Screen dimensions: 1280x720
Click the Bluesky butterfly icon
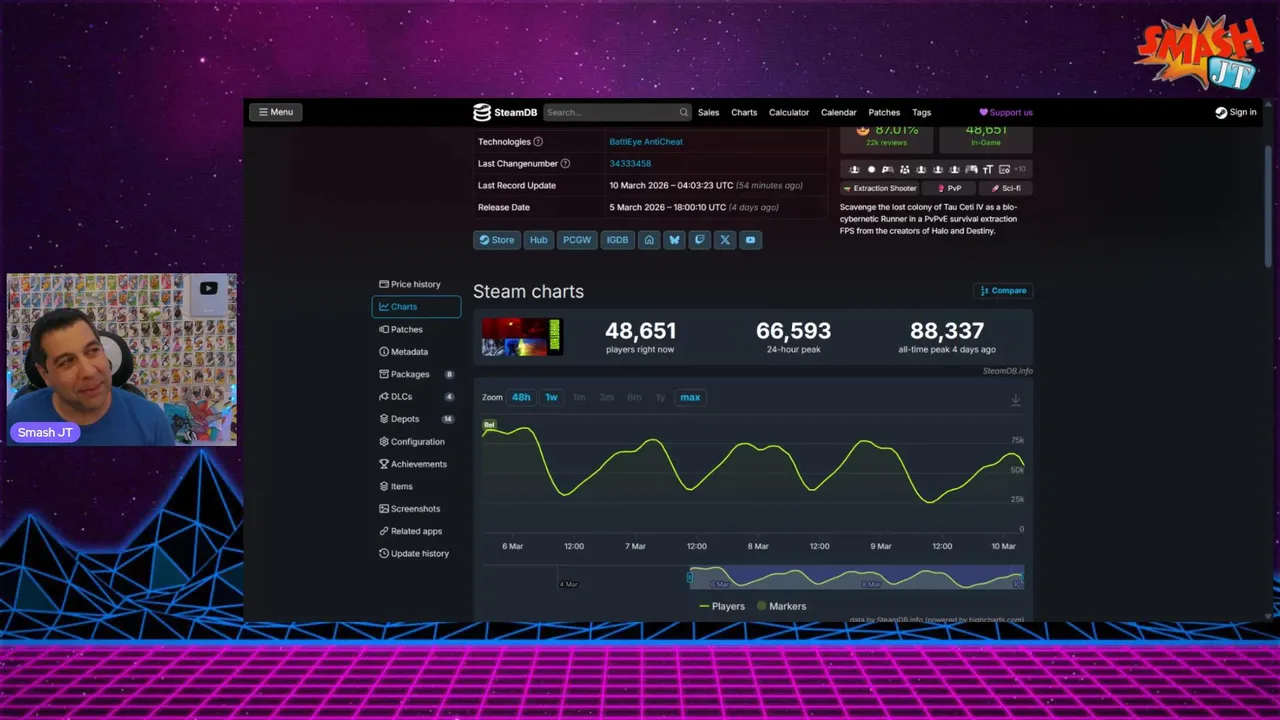674,240
